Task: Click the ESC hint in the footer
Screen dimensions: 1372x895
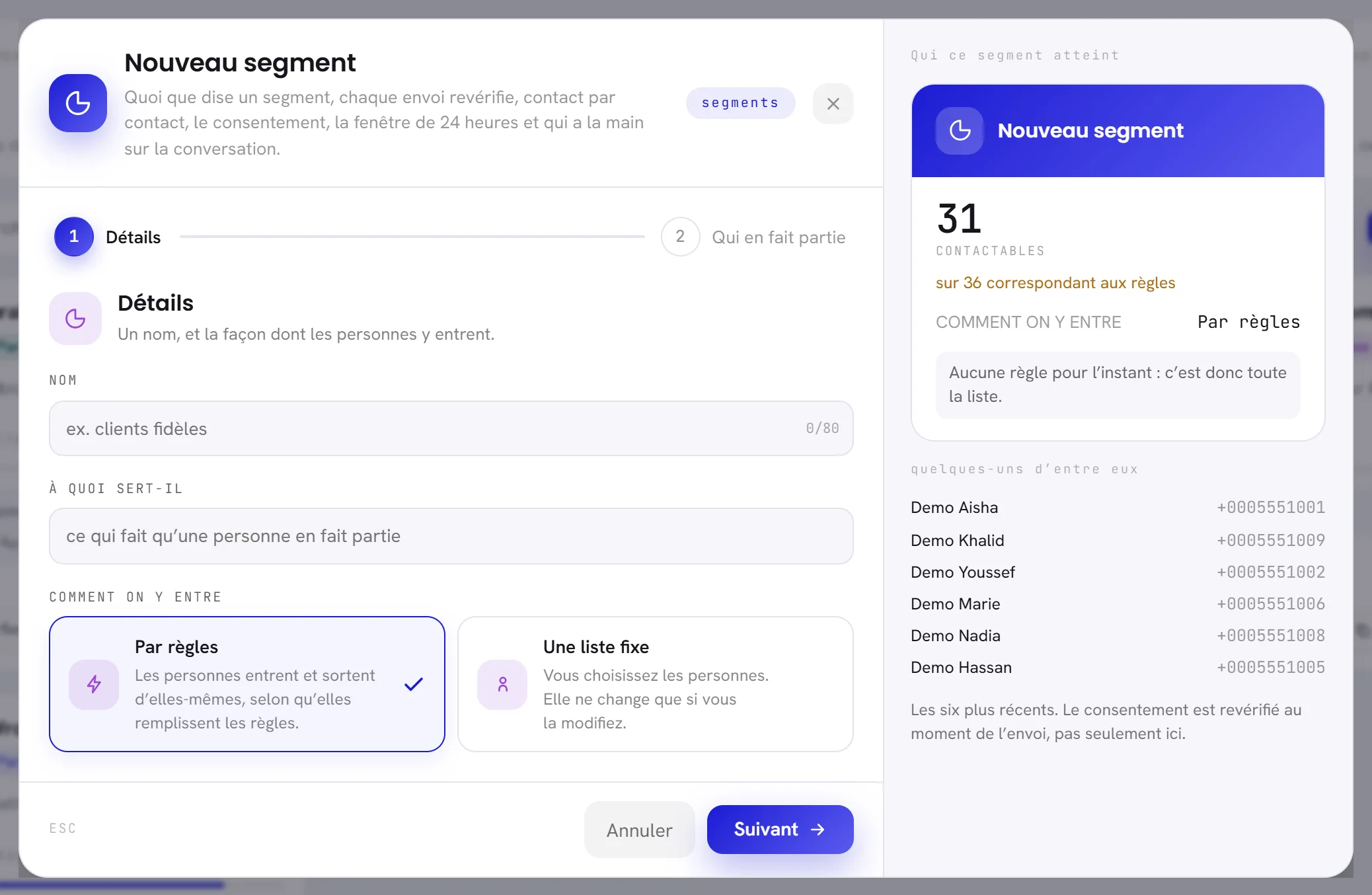Action: (63, 828)
